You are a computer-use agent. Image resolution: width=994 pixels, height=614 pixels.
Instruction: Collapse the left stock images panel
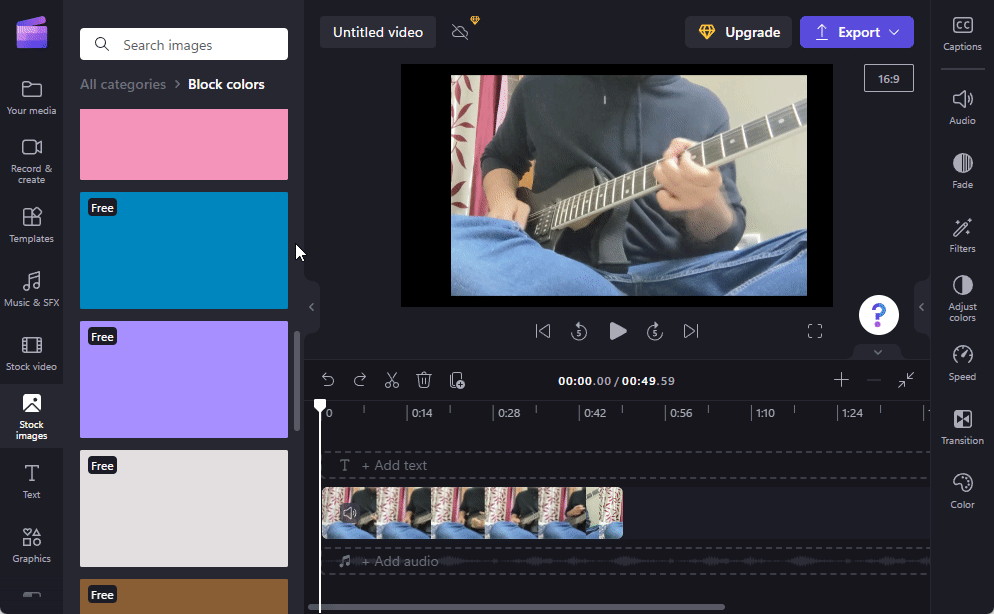pos(311,307)
